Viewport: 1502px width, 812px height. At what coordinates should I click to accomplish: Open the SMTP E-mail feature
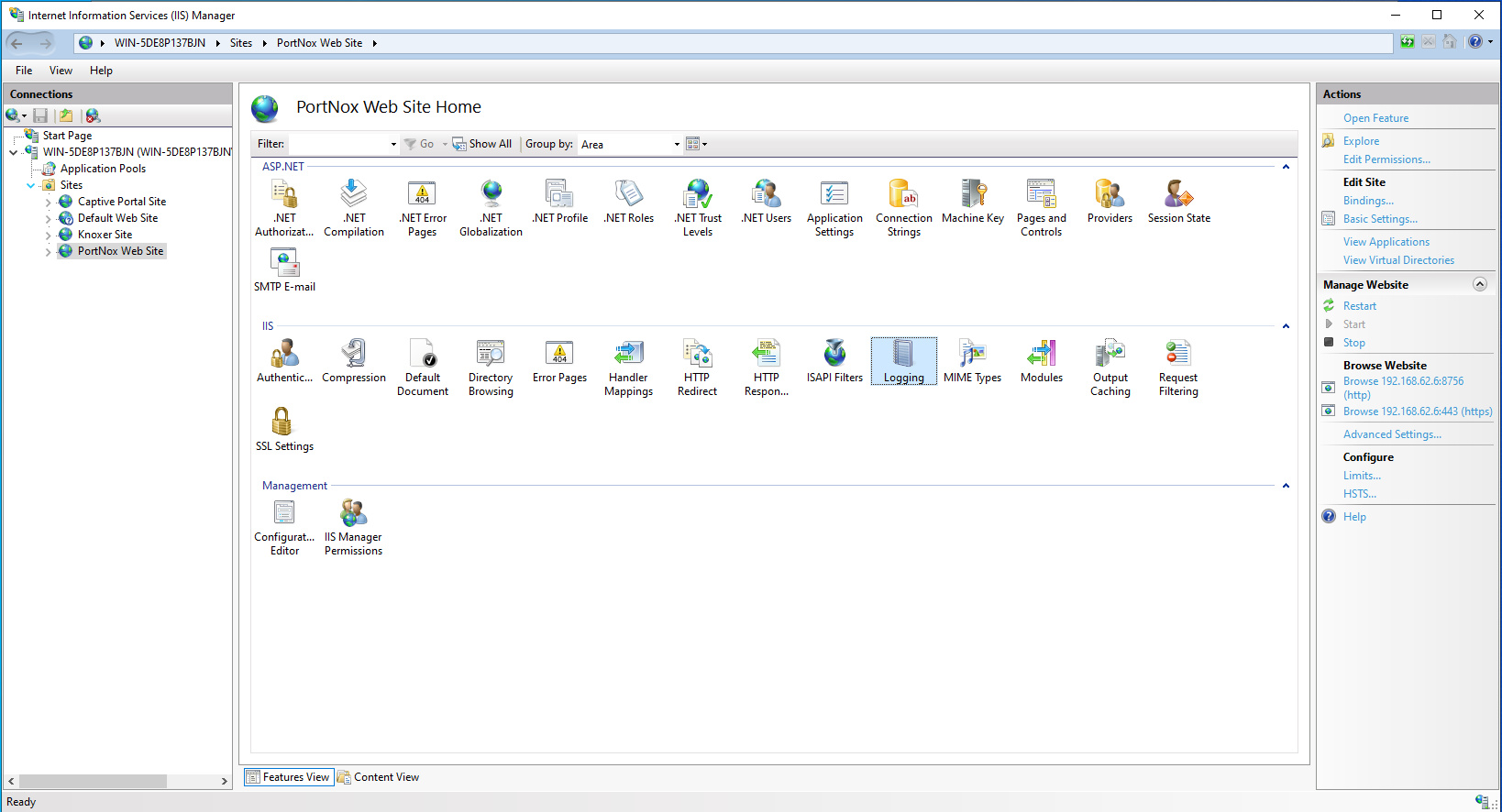284,270
